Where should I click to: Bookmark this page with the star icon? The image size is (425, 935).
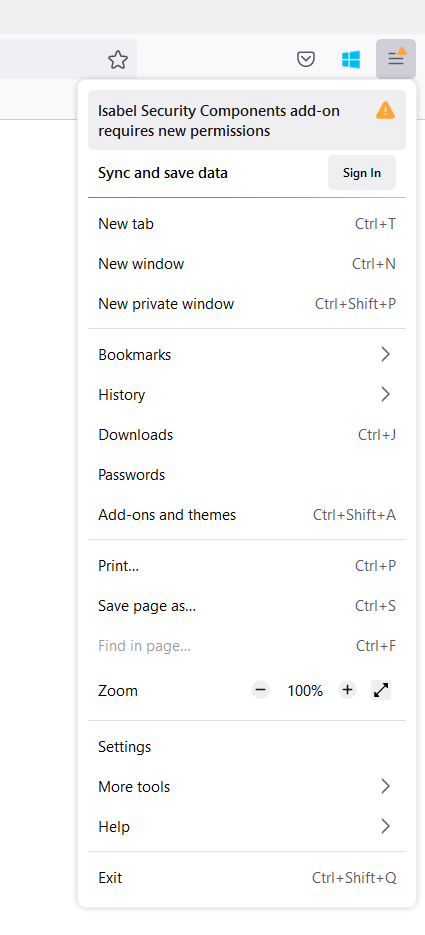(118, 59)
